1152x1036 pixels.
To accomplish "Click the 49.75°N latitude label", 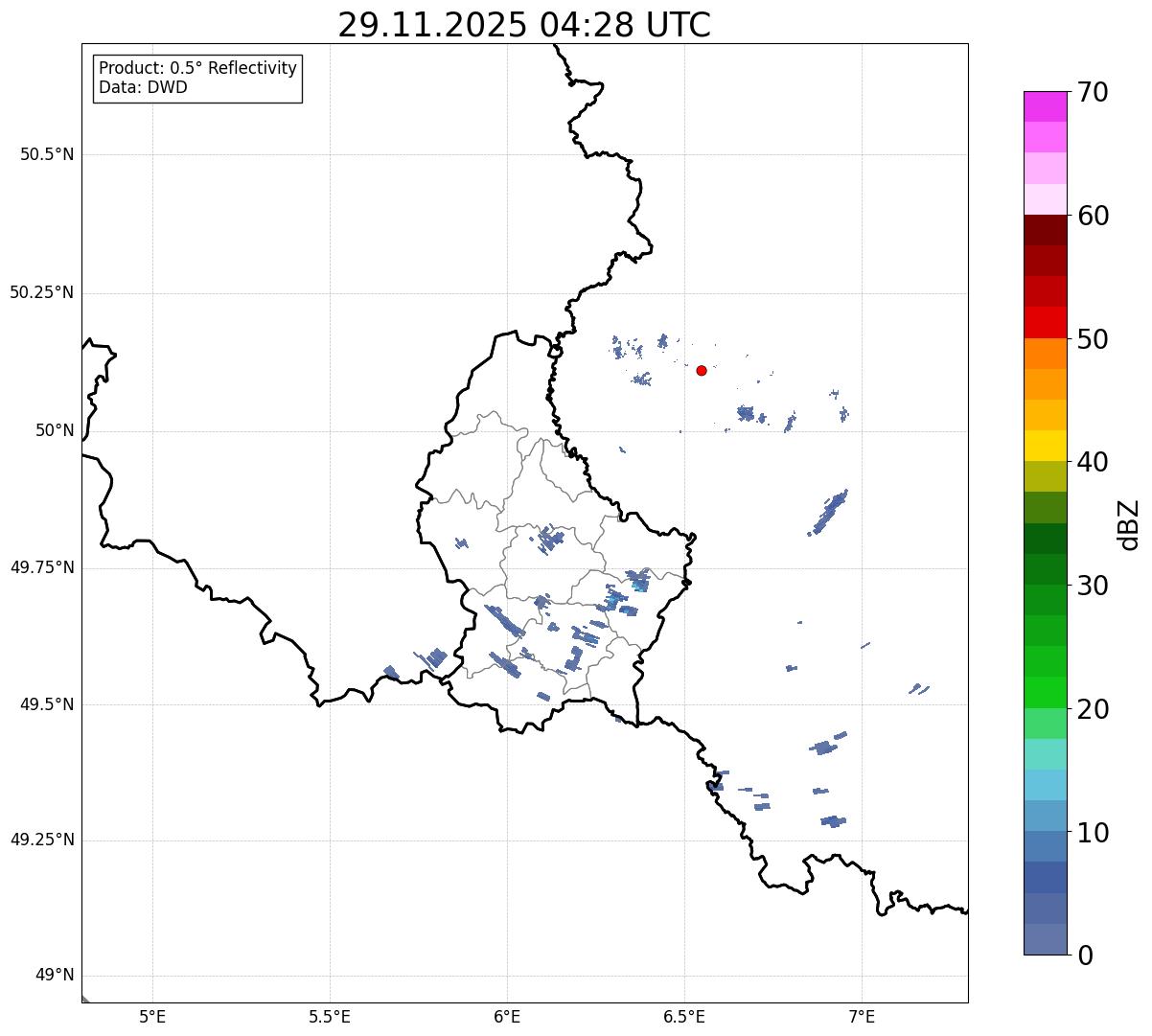I will point(42,567).
